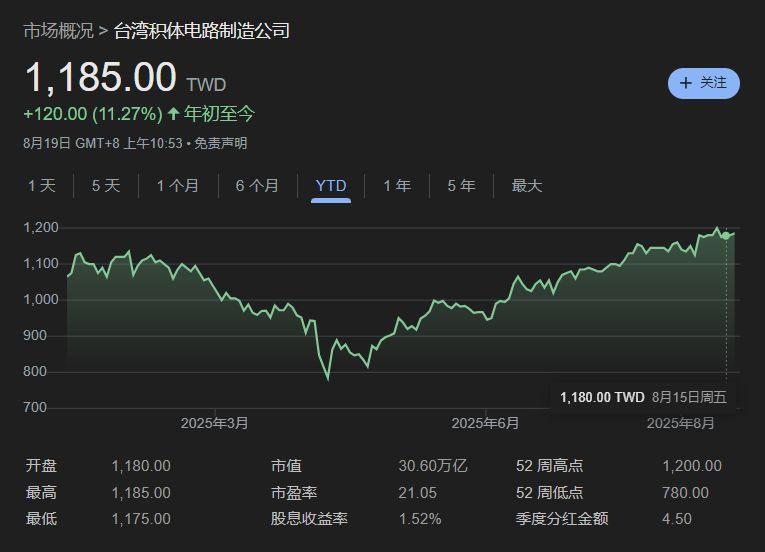This screenshot has height=552, width=765.
Task: Click the plus icon in 关注 button
Action: point(685,83)
